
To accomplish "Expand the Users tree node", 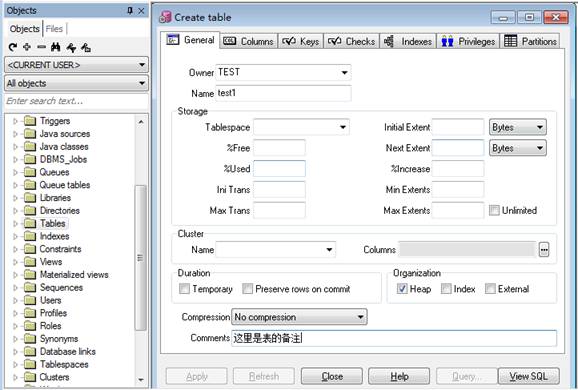I will pyautogui.click(x=15, y=300).
